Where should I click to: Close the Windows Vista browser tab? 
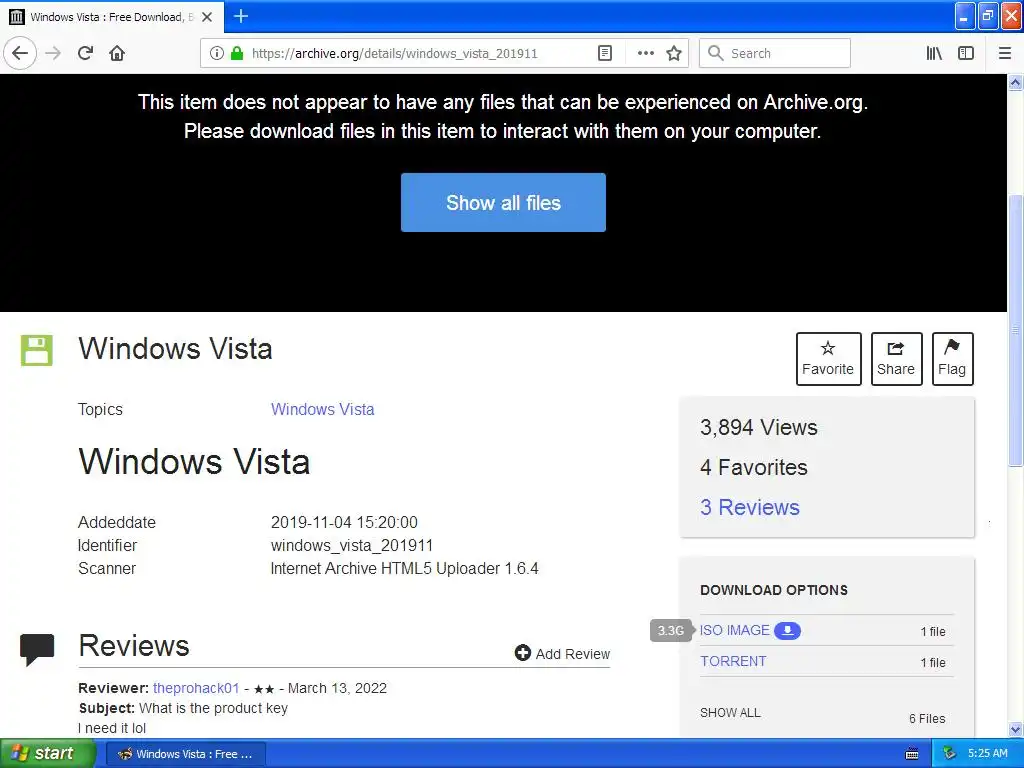click(x=207, y=17)
